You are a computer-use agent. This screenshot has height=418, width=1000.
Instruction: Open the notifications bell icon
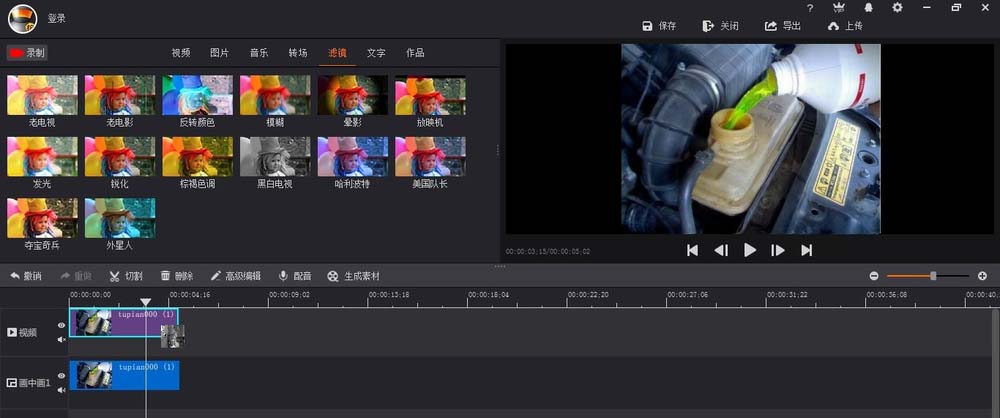click(x=868, y=8)
